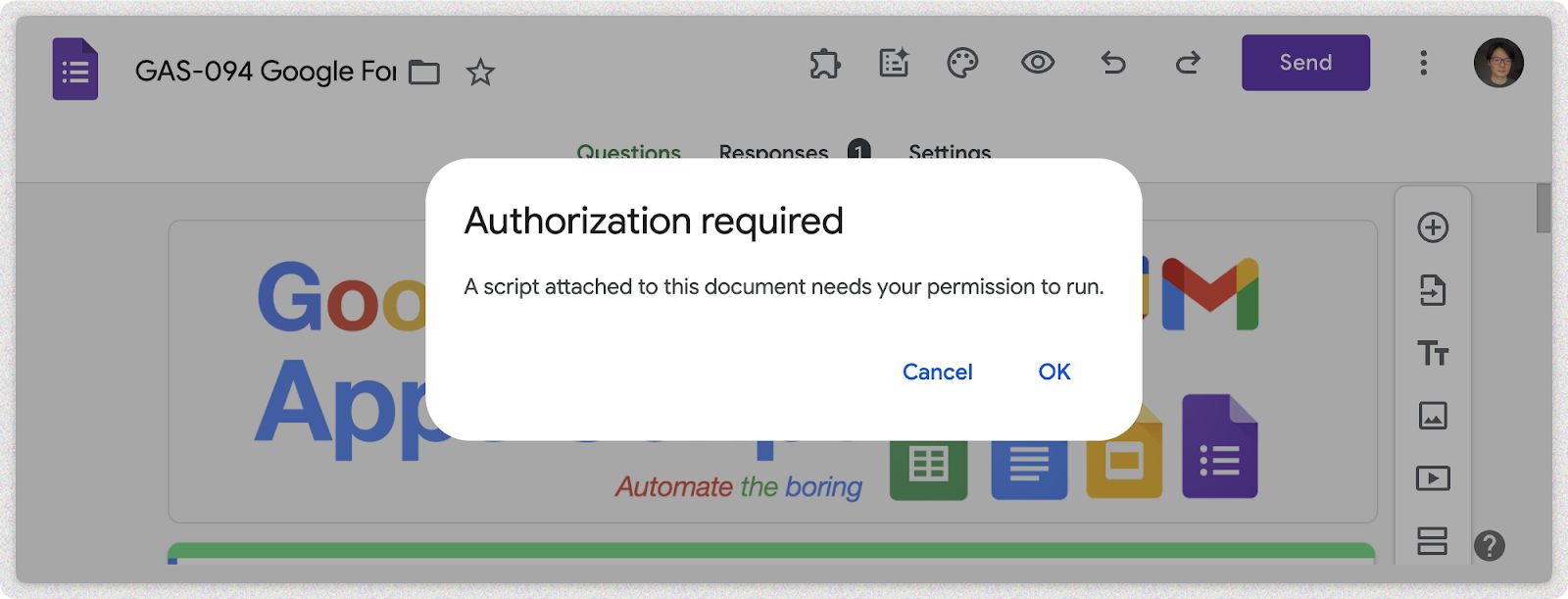
Task: Open the Add-ons puzzle icon
Action: (x=825, y=64)
